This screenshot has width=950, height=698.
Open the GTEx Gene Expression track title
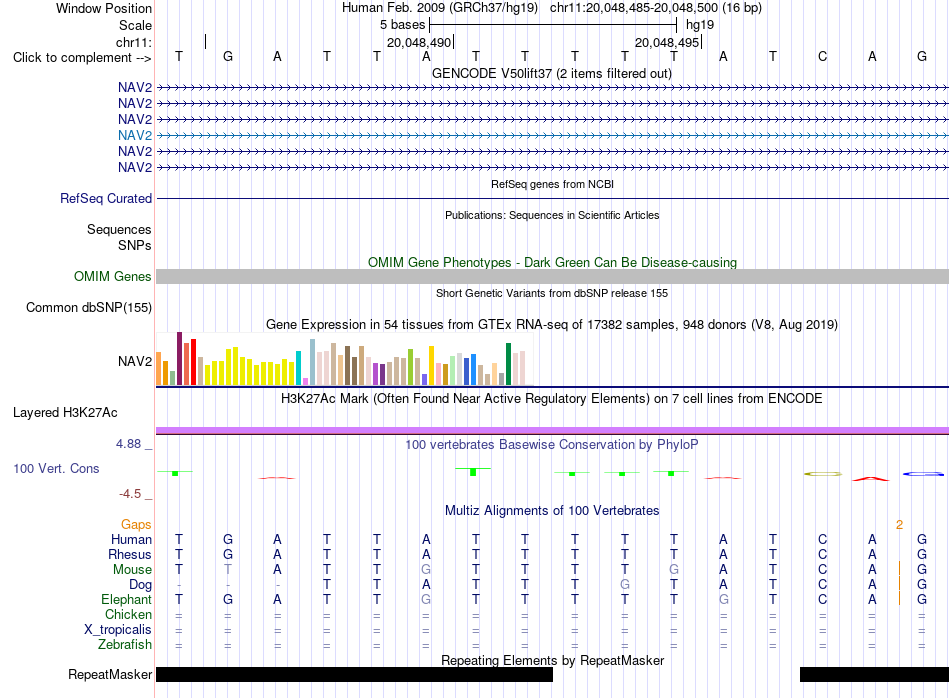(552, 324)
